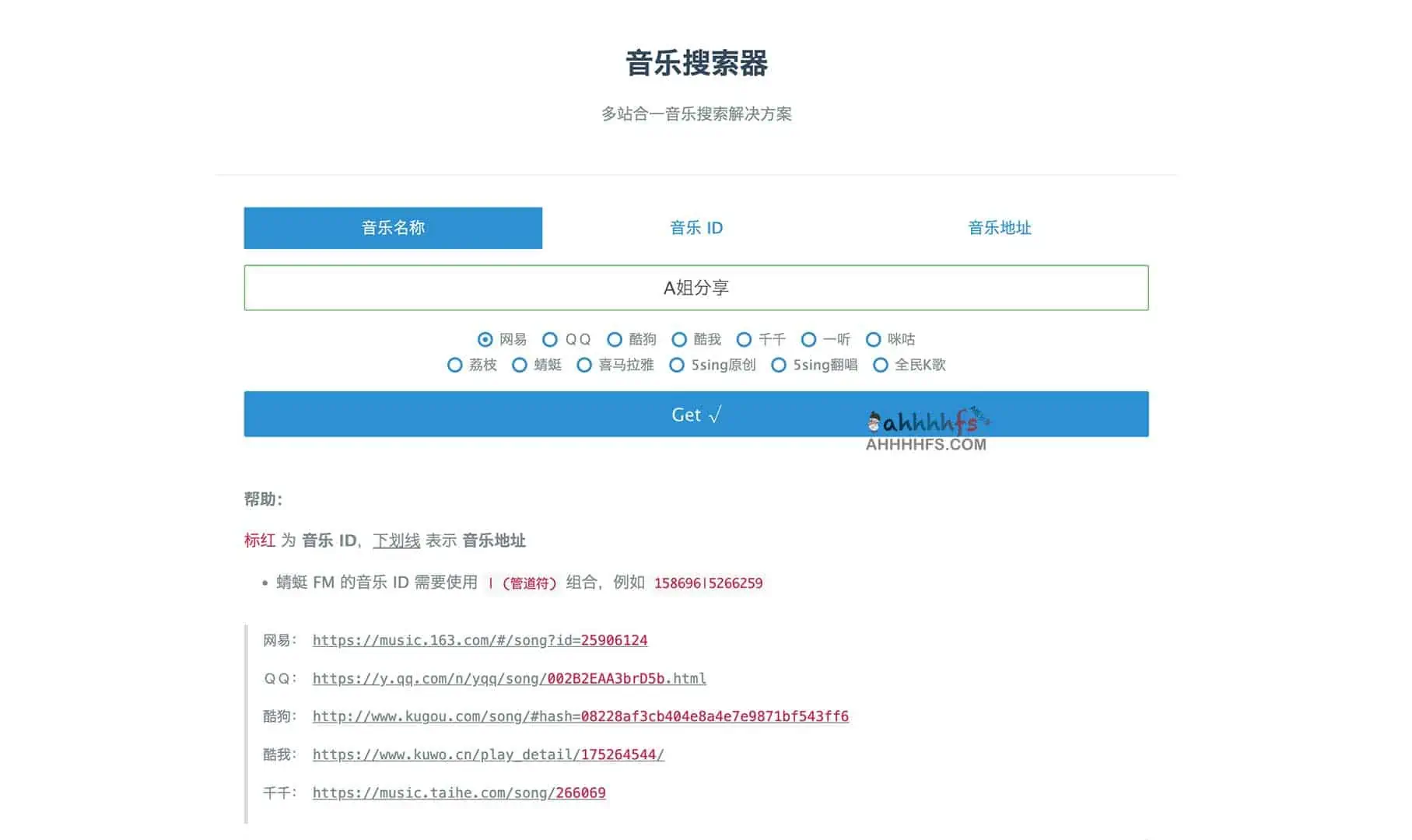
Task: Select the 蜻蜓 source option
Action: point(520,365)
